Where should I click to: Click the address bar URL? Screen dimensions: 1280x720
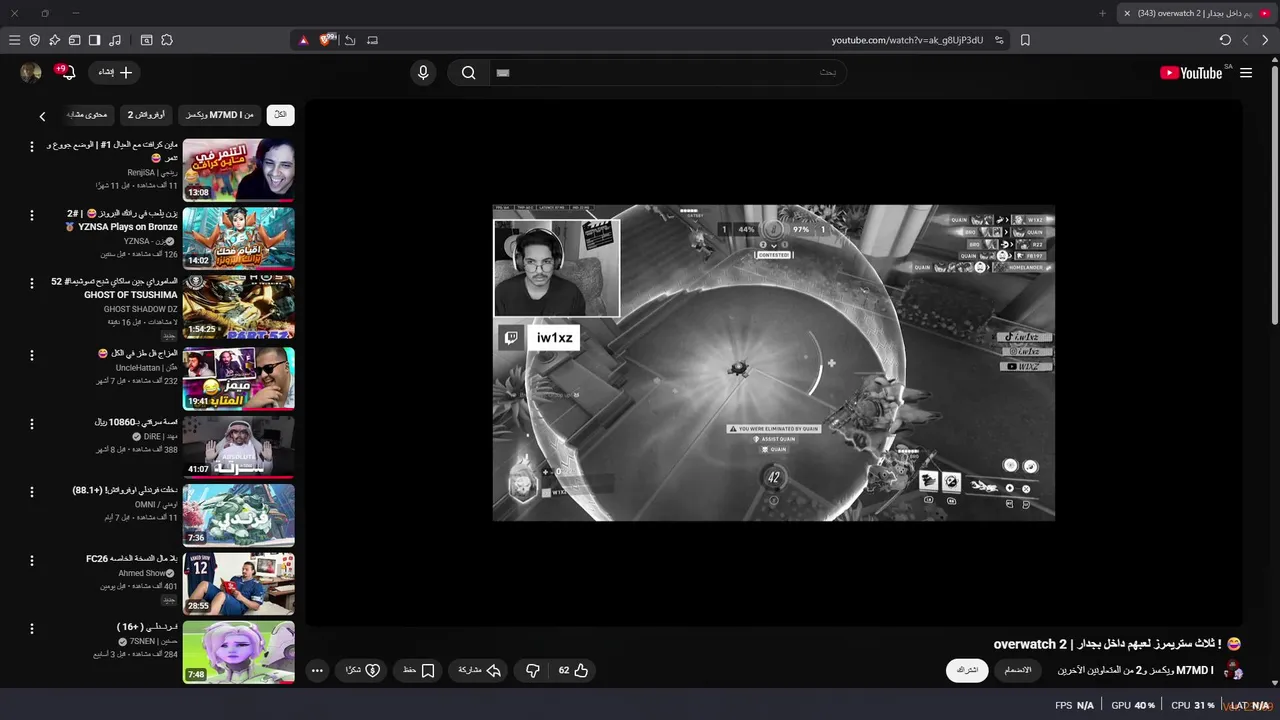click(x=907, y=40)
